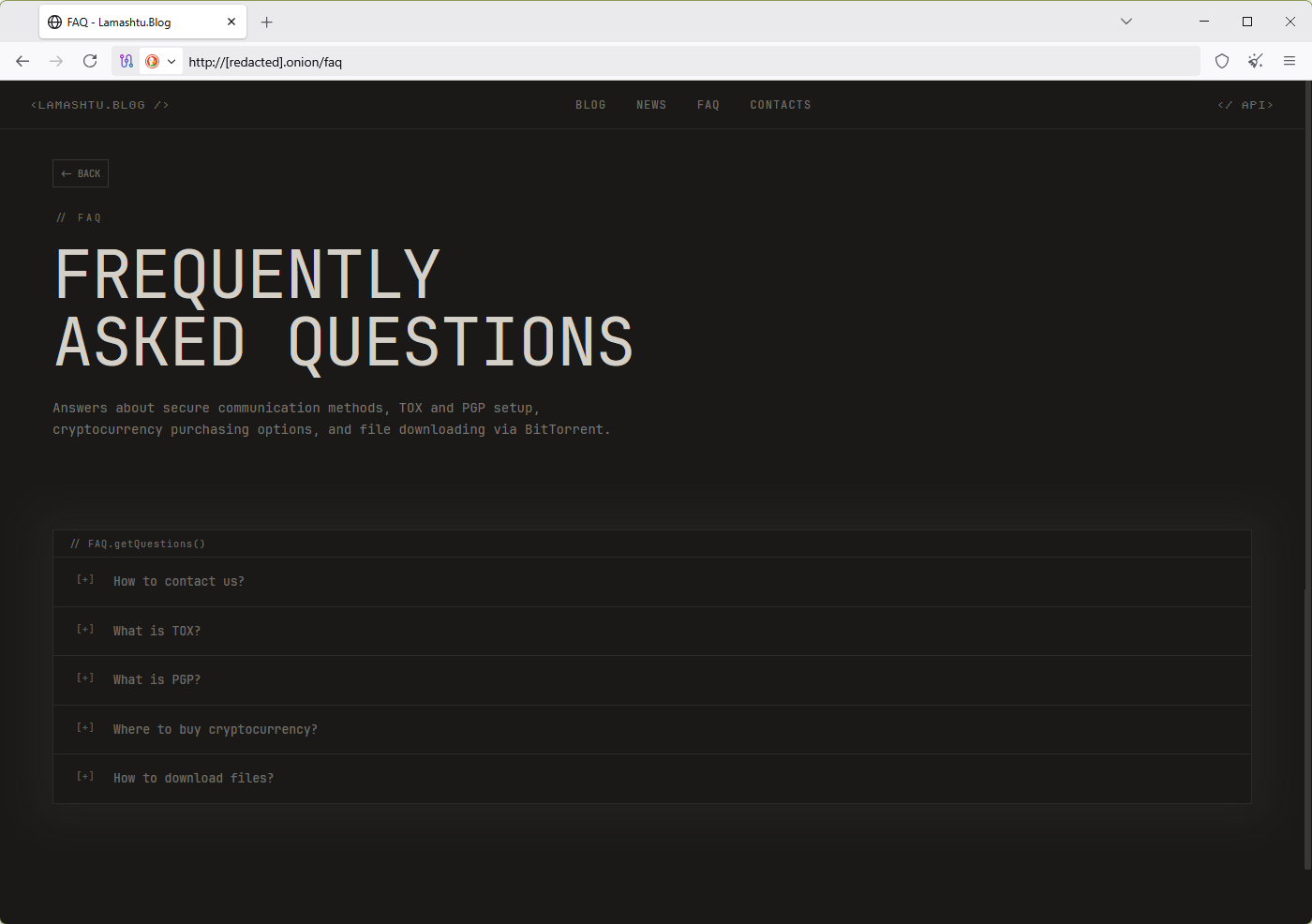The width and height of the screenshot is (1312, 924).
Task: Click the FAQ.getQuestions() header text
Action: (138, 544)
